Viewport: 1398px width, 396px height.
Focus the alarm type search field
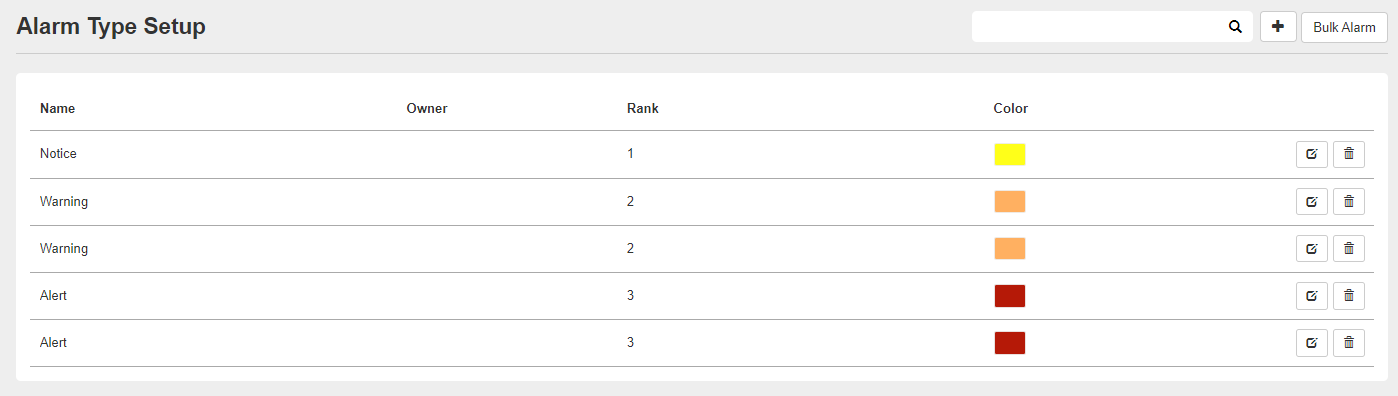[1098, 27]
